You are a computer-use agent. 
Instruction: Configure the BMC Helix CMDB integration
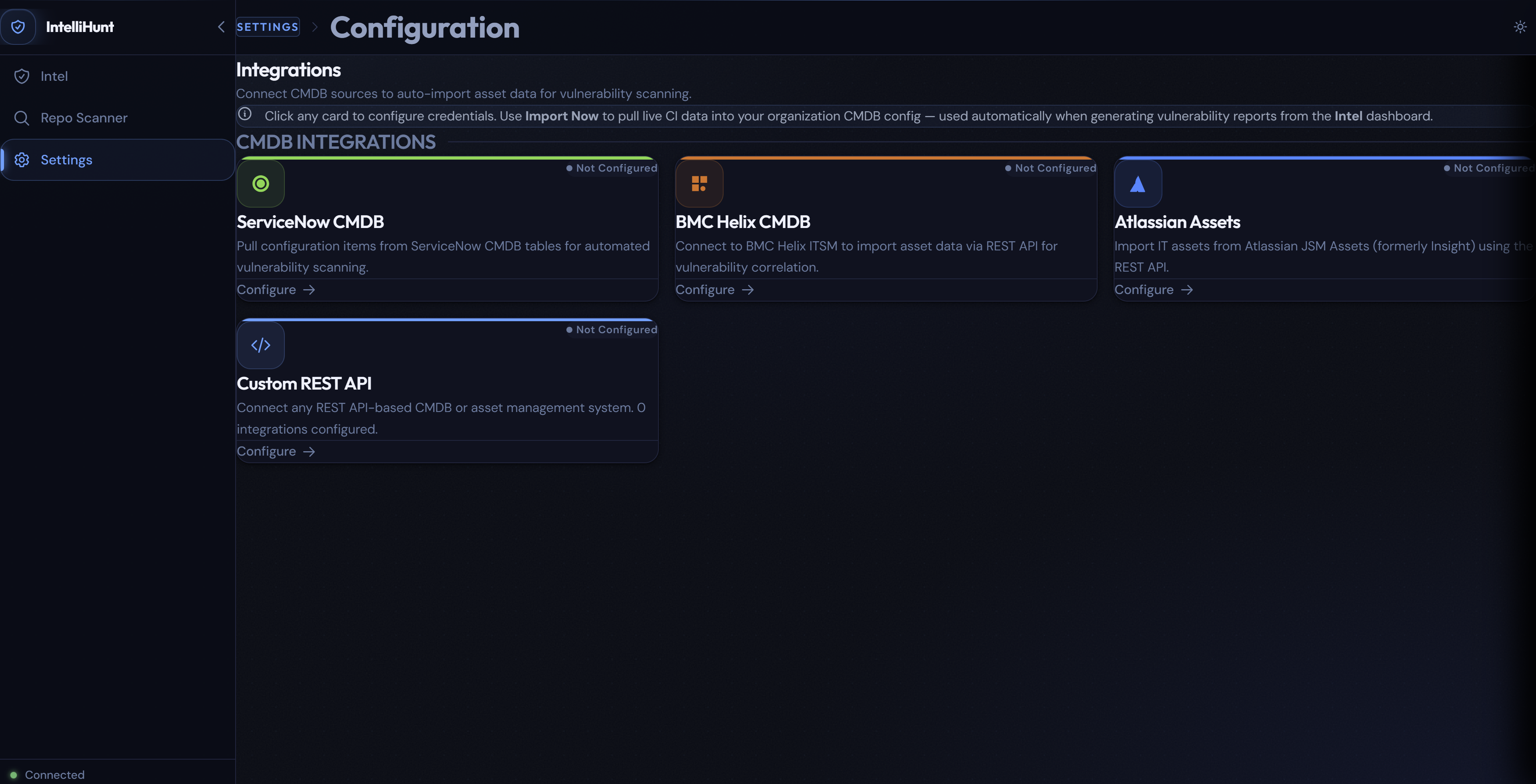(x=714, y=289)
